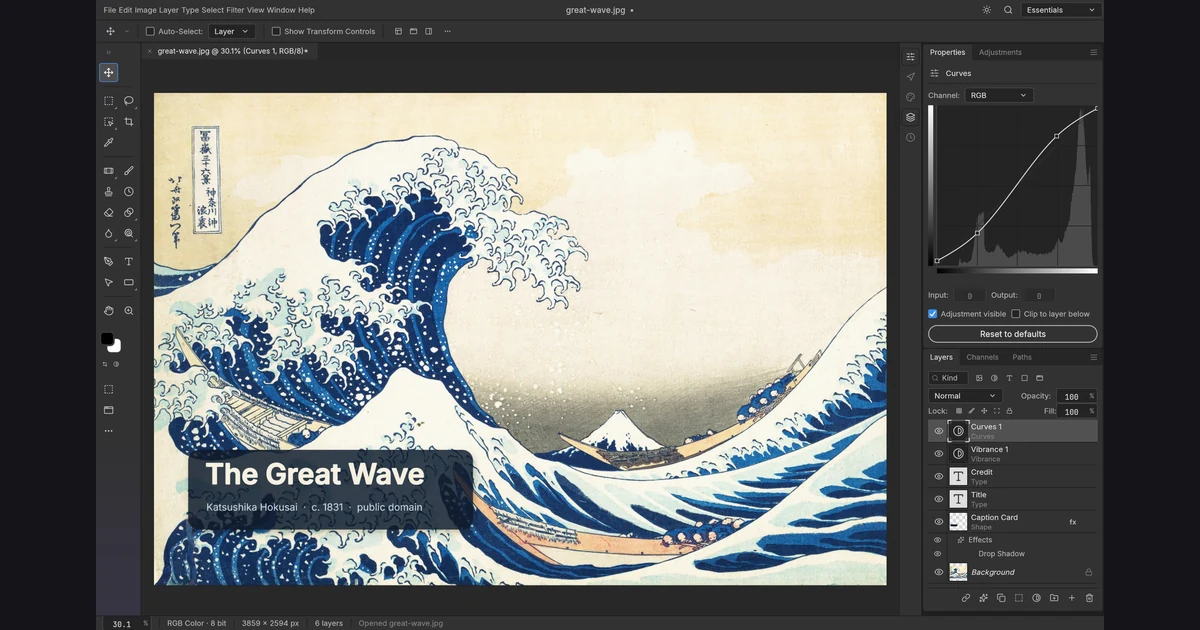Viewport: 1200px width, 630px height.
Task: Check Clip to layer below
Action: 1016,314
